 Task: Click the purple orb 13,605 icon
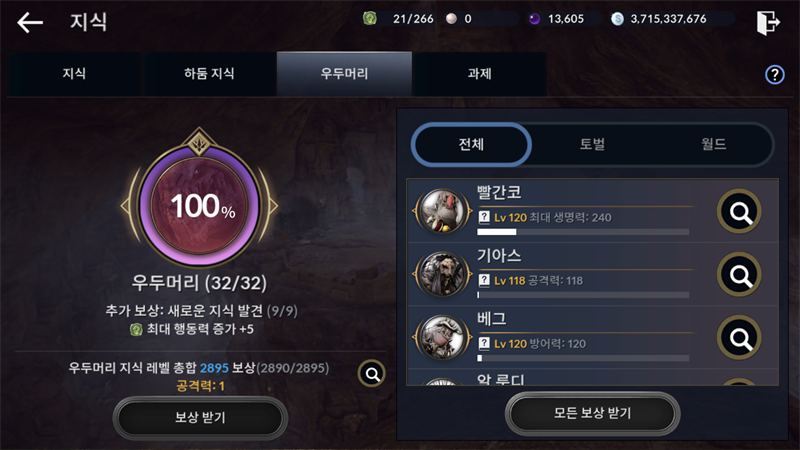click(x=534, y=19)
